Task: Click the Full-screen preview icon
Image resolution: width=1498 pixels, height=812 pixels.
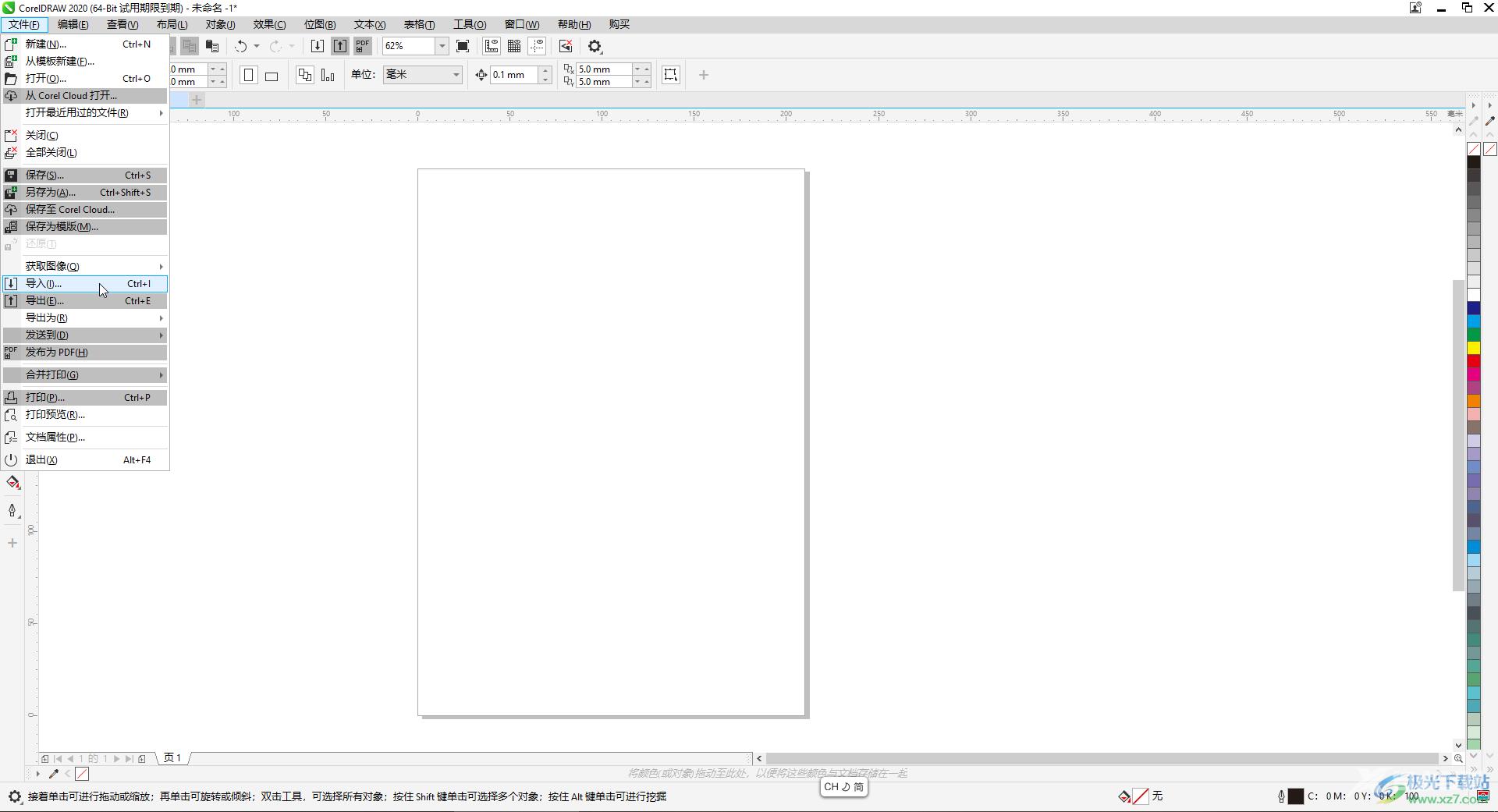Action: [463, 47]
